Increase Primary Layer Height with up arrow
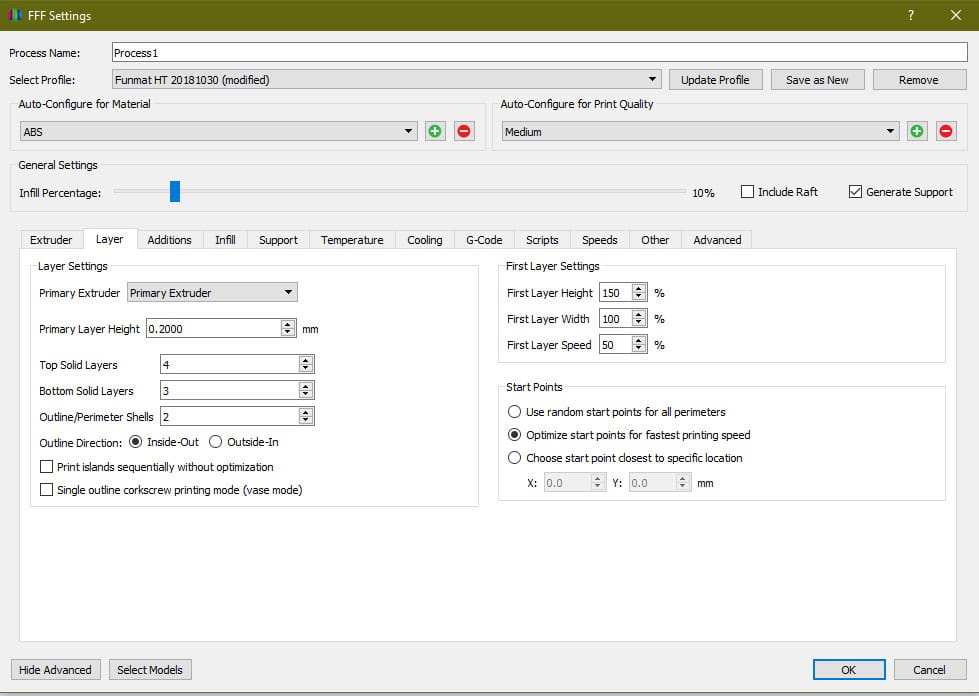 288,324
